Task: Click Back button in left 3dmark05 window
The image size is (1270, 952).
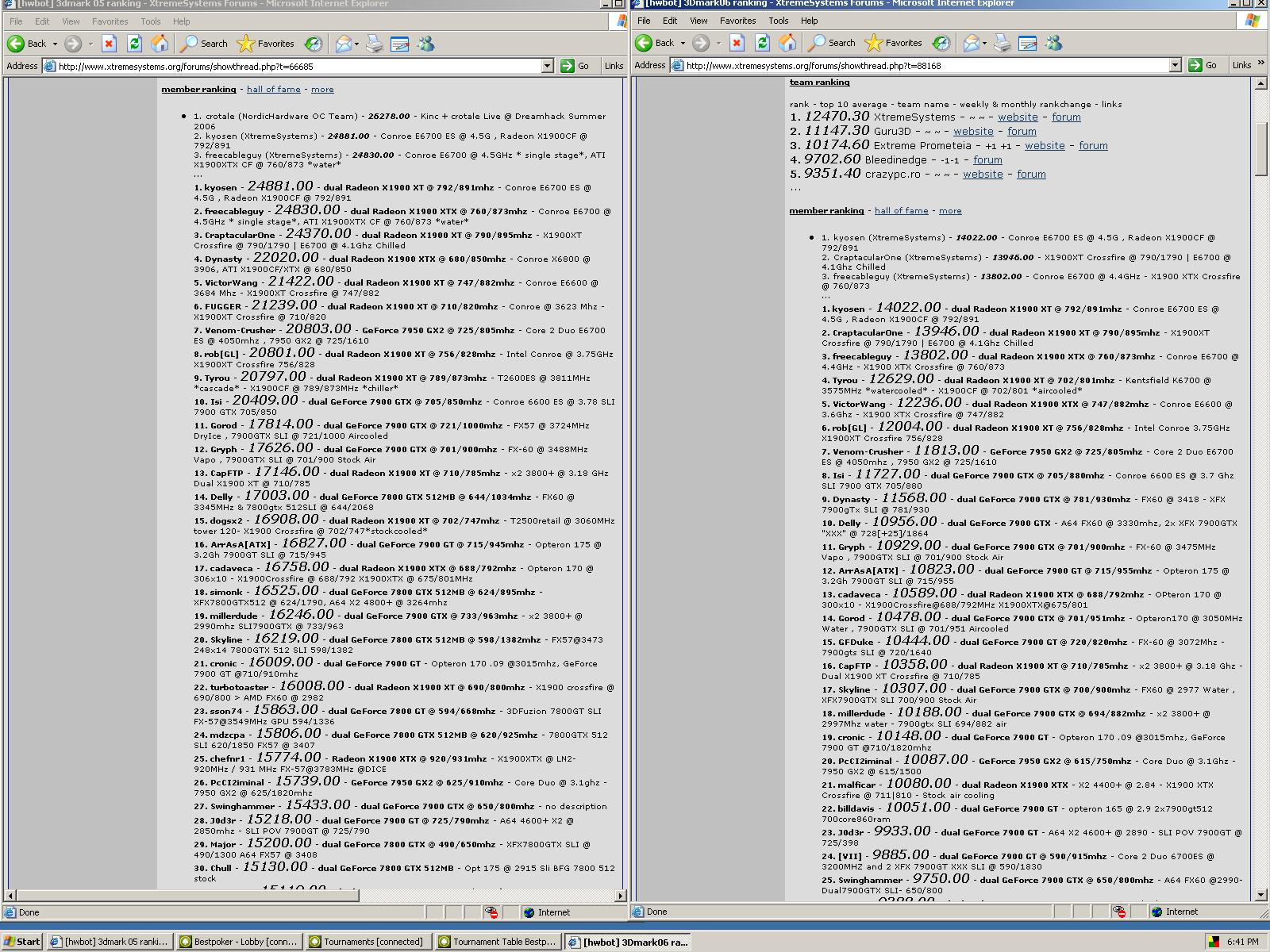Action: tap(26, 44)
